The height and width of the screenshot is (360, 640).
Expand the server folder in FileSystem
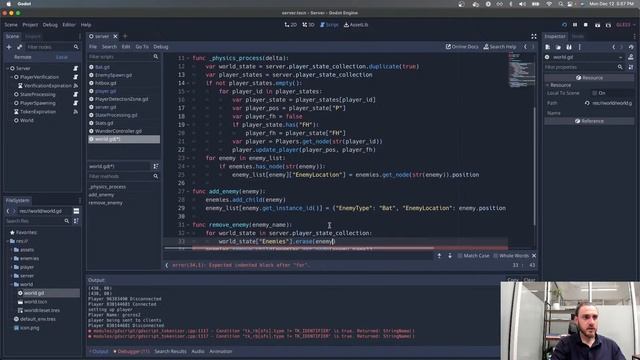pyautogui.click(x=11, y=276)
